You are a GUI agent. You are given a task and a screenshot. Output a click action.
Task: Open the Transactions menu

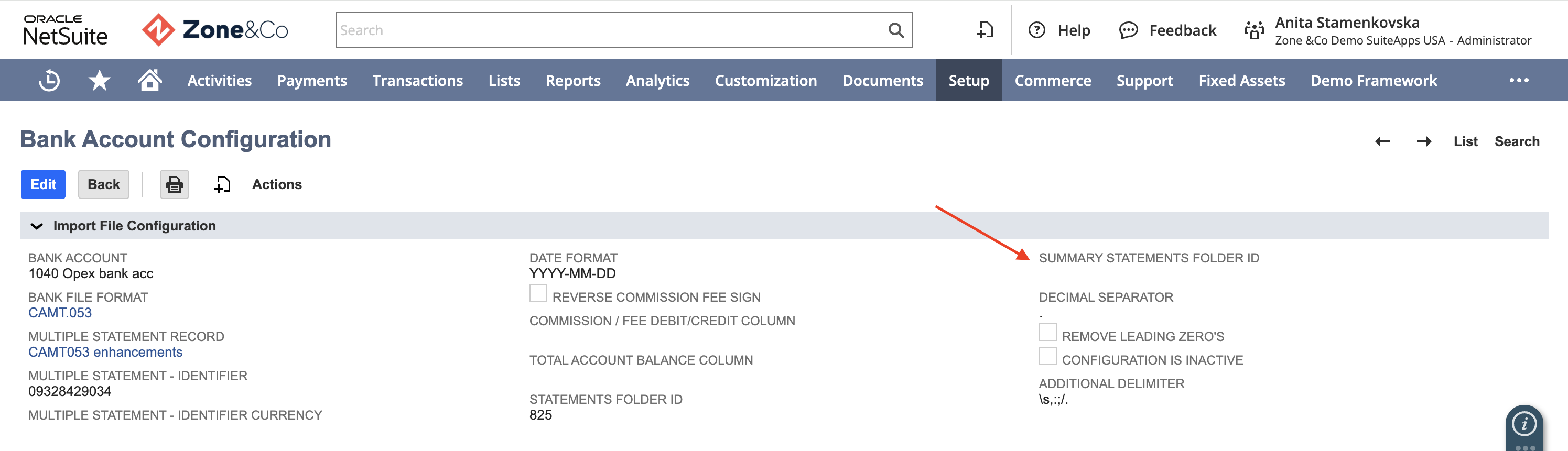(418, 80)
